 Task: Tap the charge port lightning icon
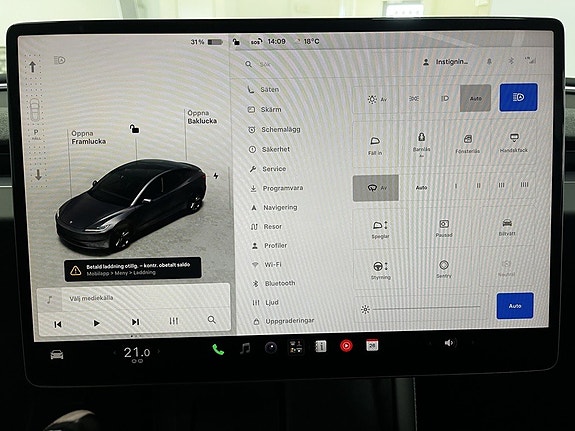(x=216, y=176)
